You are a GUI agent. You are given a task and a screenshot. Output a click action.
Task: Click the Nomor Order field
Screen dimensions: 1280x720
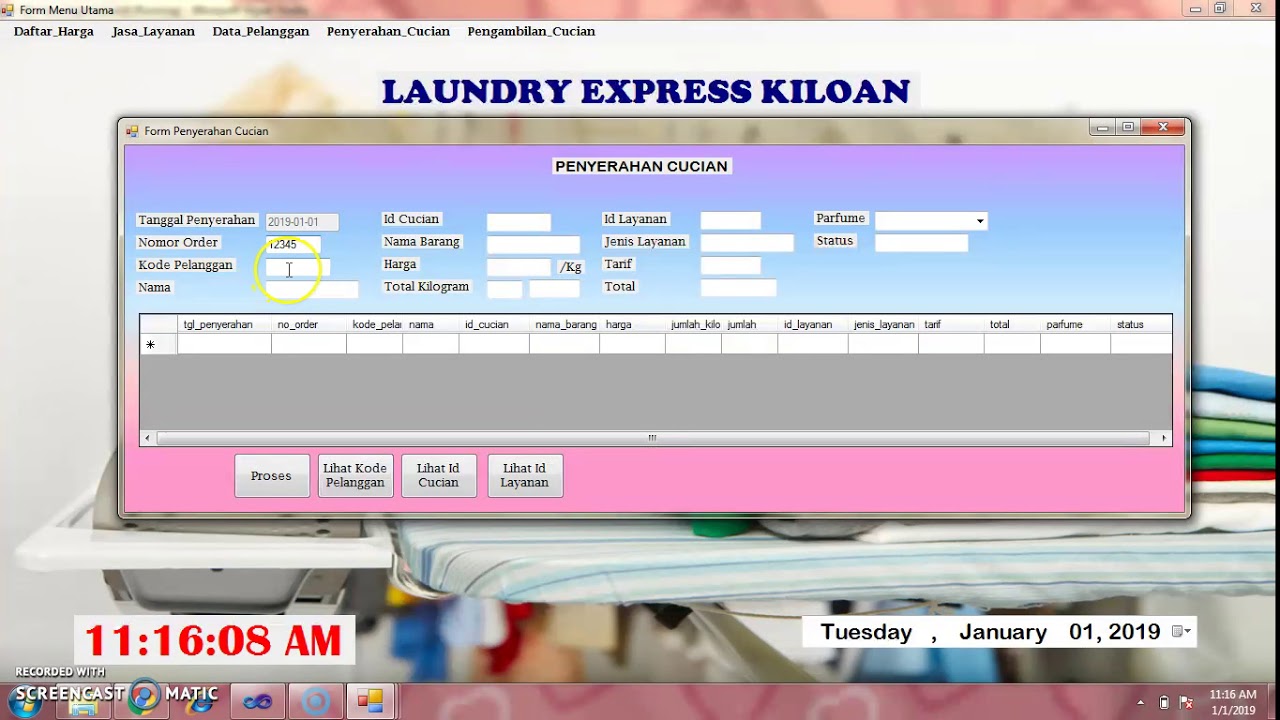pos(293,244)
